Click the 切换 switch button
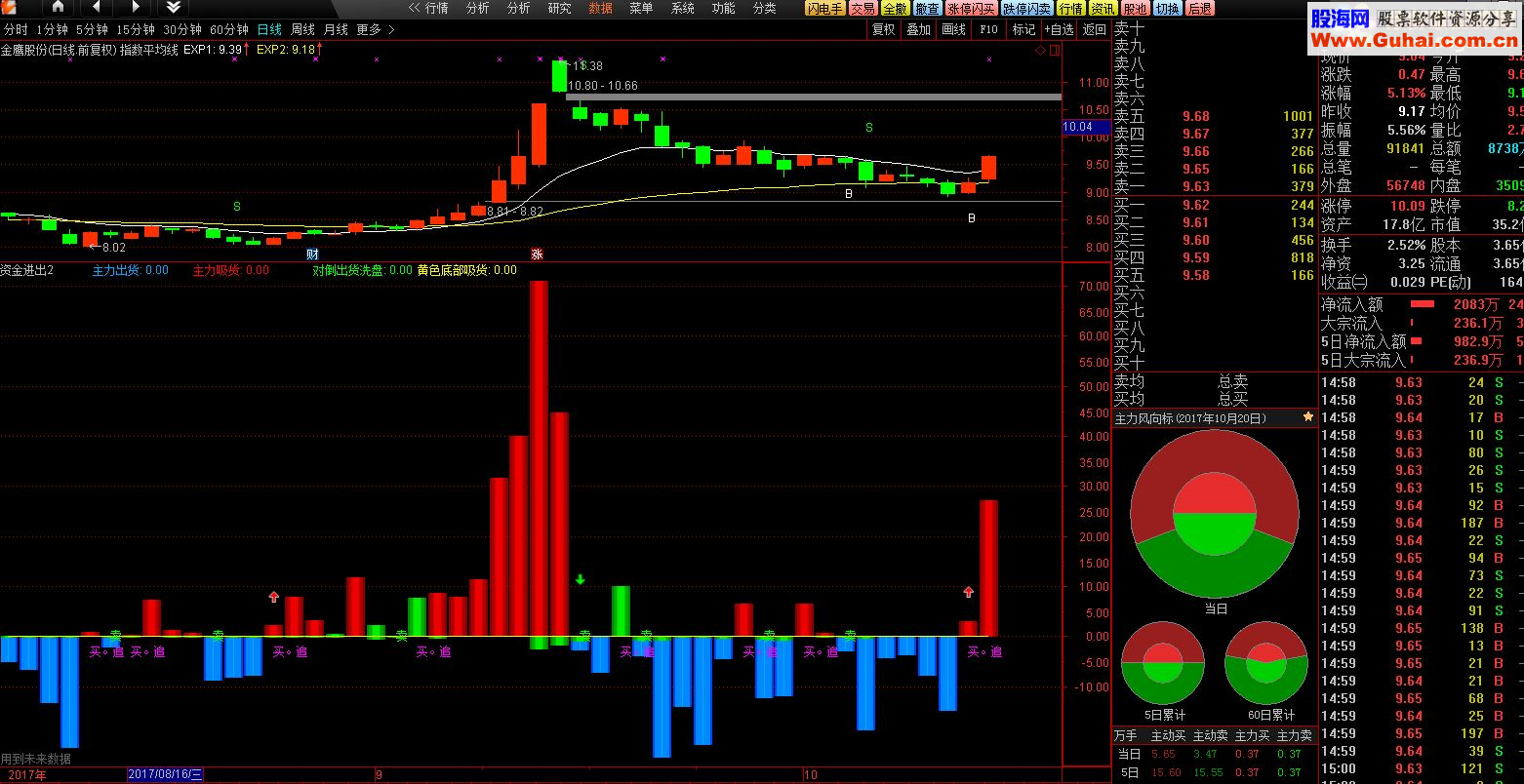This screenshot has height=784, width=1524. tap(1167, 9)
